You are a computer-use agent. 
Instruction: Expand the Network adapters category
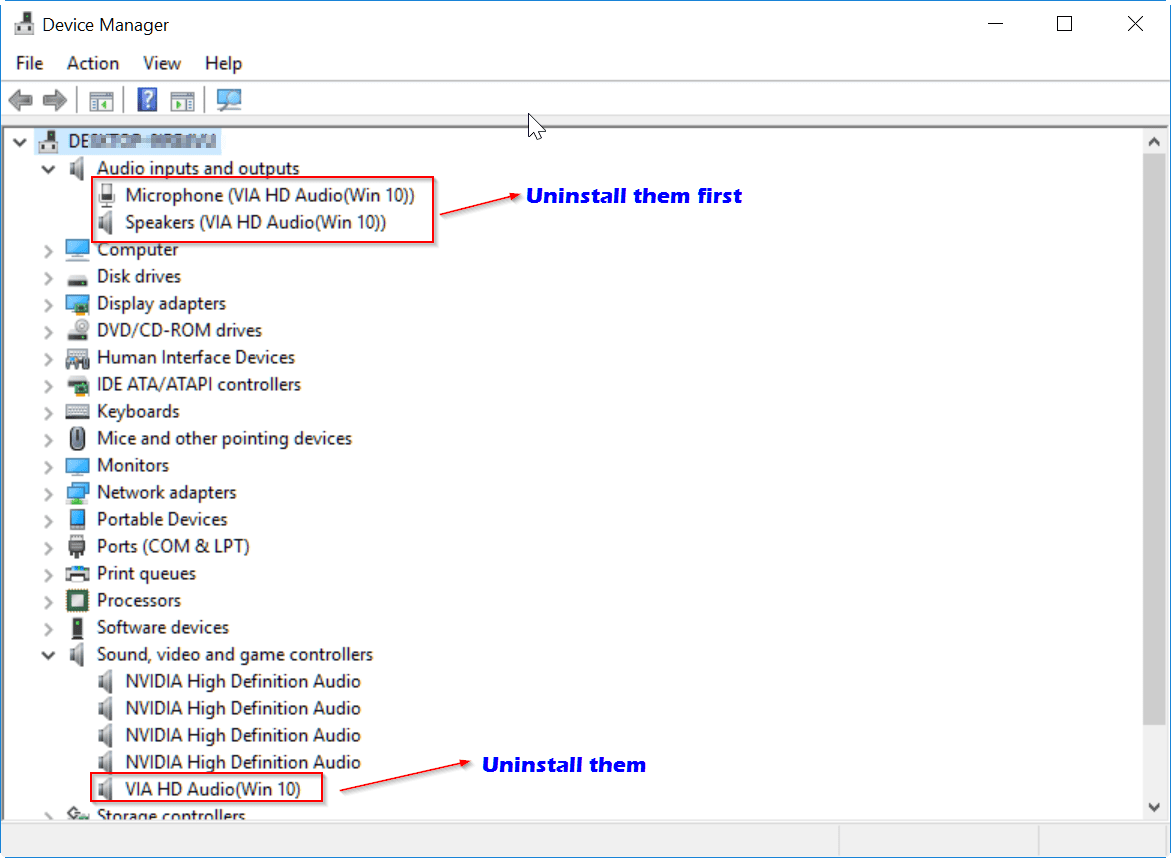pyautogui.click(x=48, y=492)
